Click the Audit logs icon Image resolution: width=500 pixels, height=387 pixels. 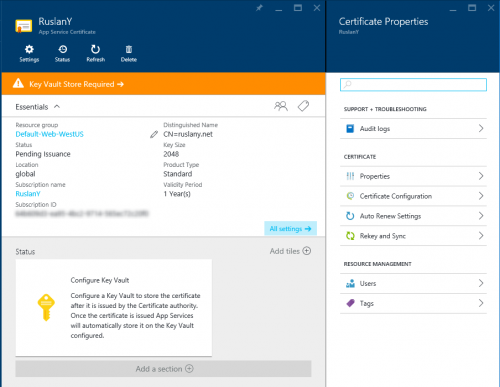coord(350,128)
